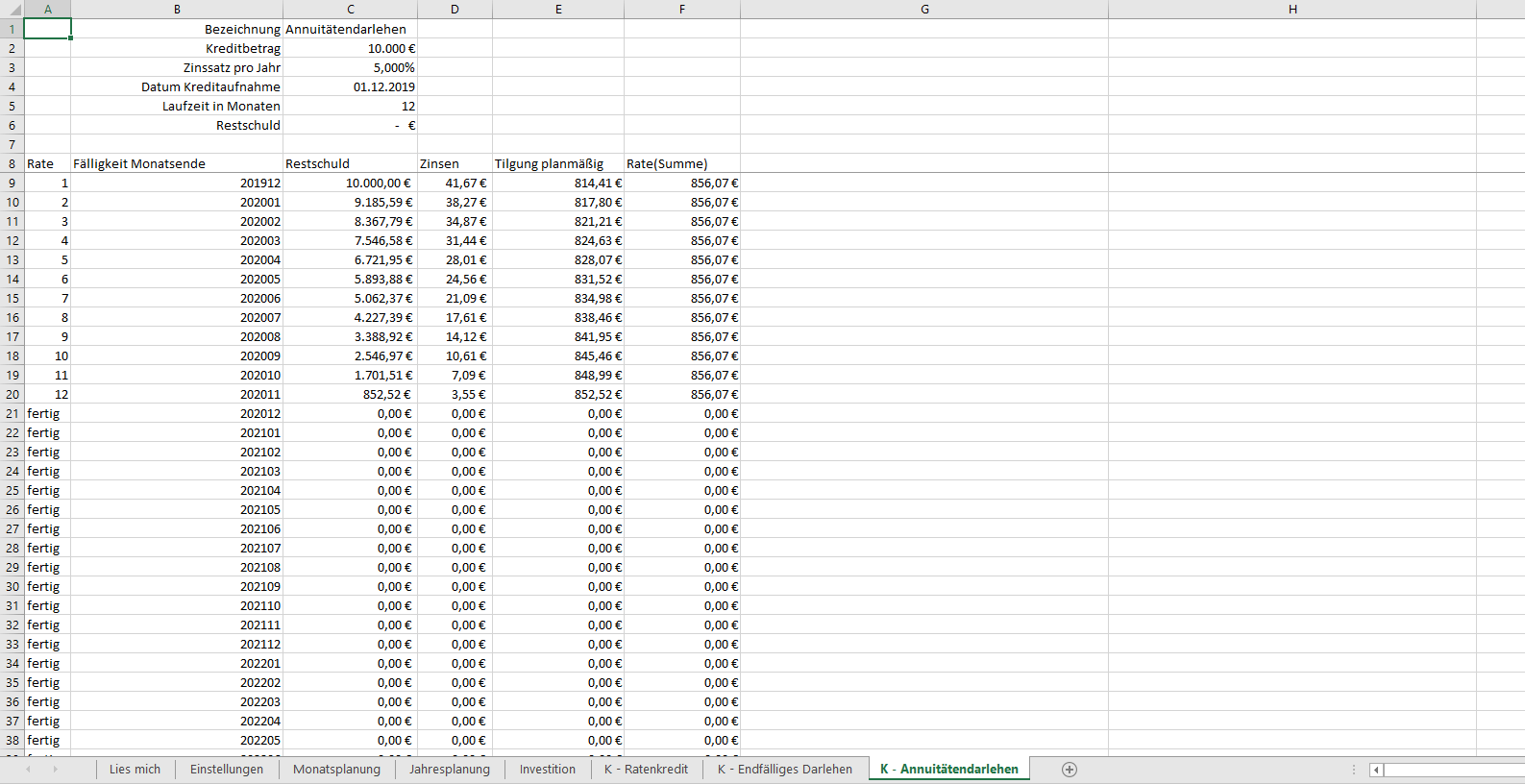This screenshot has width=1525, height=784.
Task: Open K - Endfälliges Darlehen tab
Action: click(x=784, y=770)
